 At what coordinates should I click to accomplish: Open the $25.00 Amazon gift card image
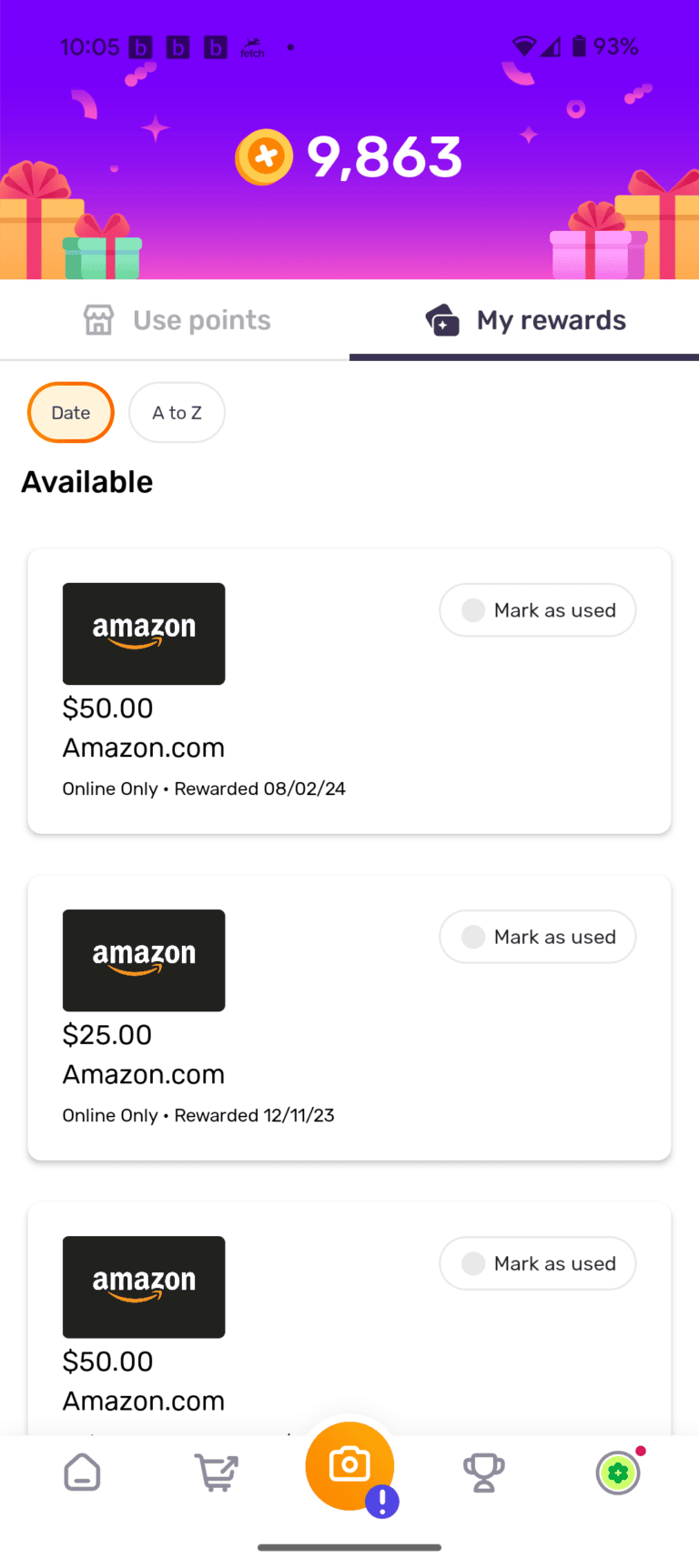(144, 960)
